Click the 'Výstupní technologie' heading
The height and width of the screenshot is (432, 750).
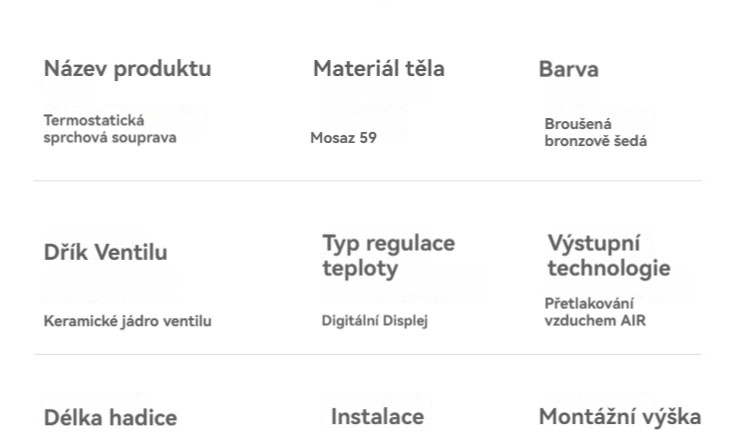608,255
